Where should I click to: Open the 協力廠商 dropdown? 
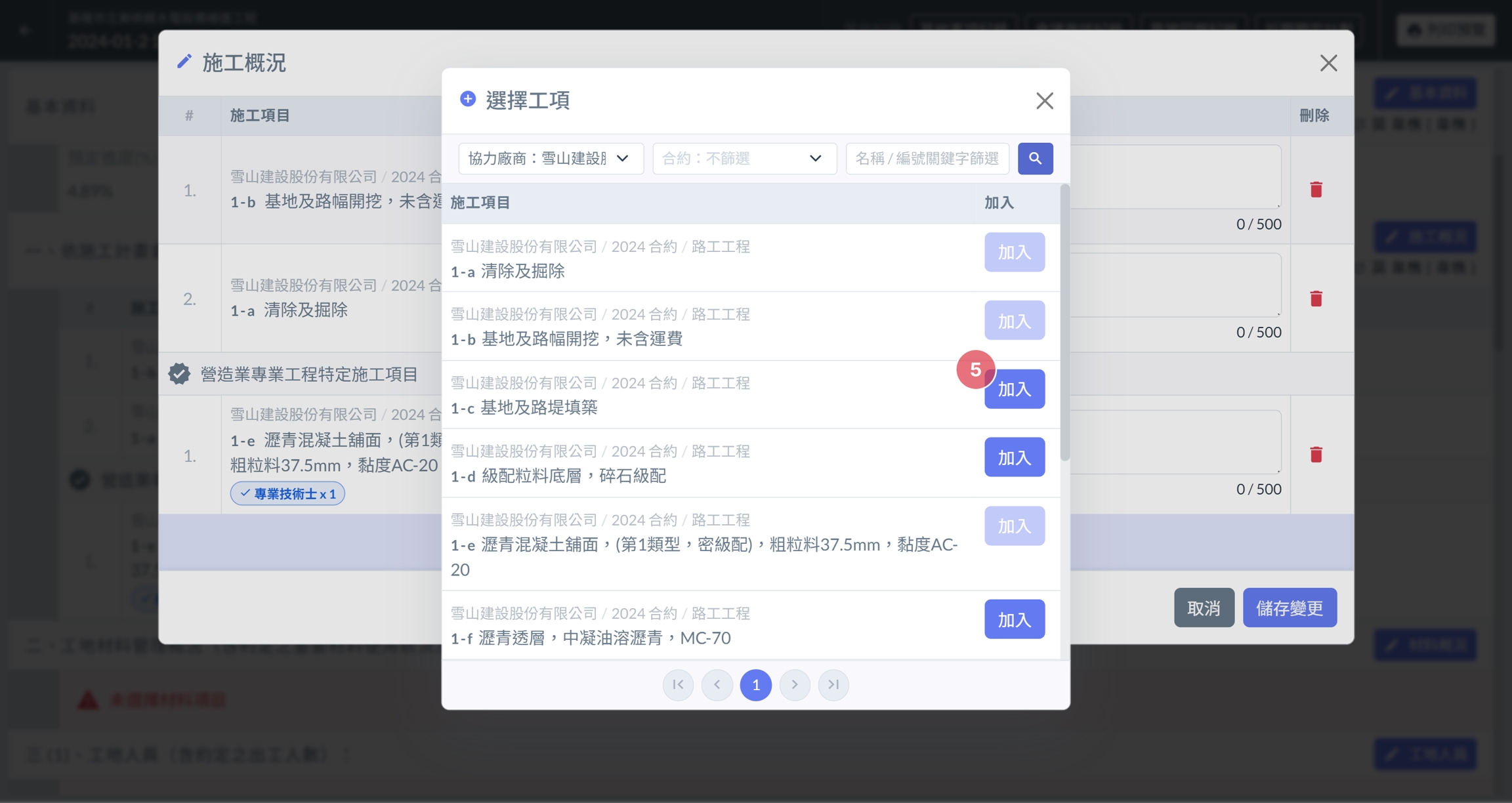click(550, 158)
